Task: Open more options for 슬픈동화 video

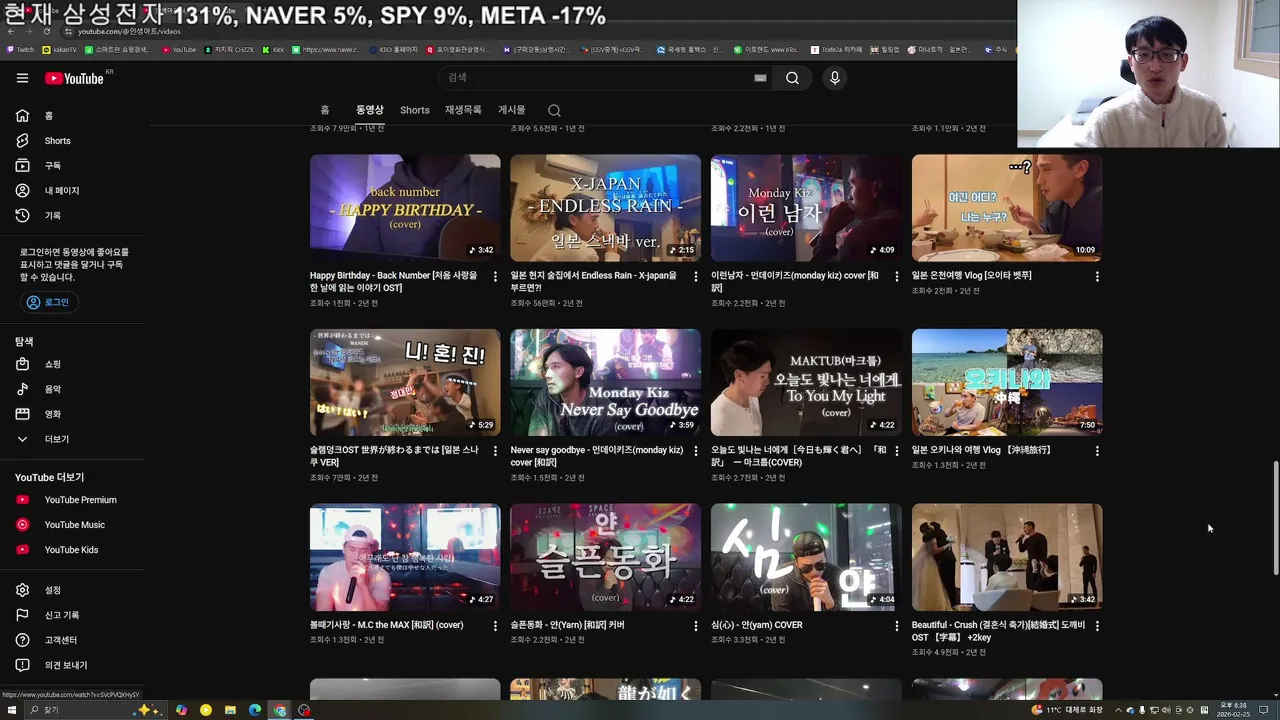Action: 696,626
